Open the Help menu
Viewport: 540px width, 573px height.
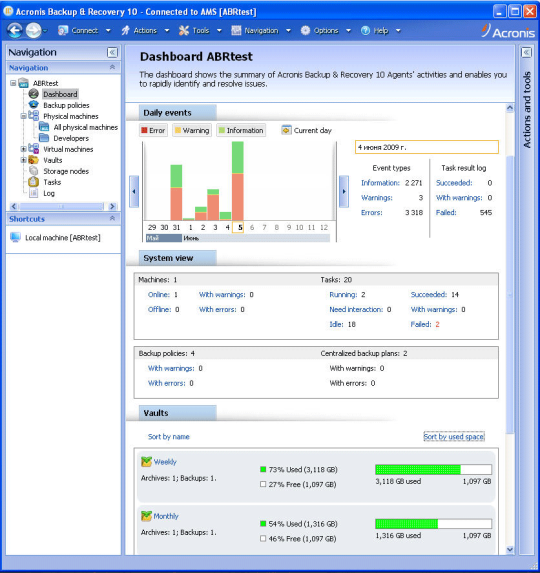pos(381,31)
